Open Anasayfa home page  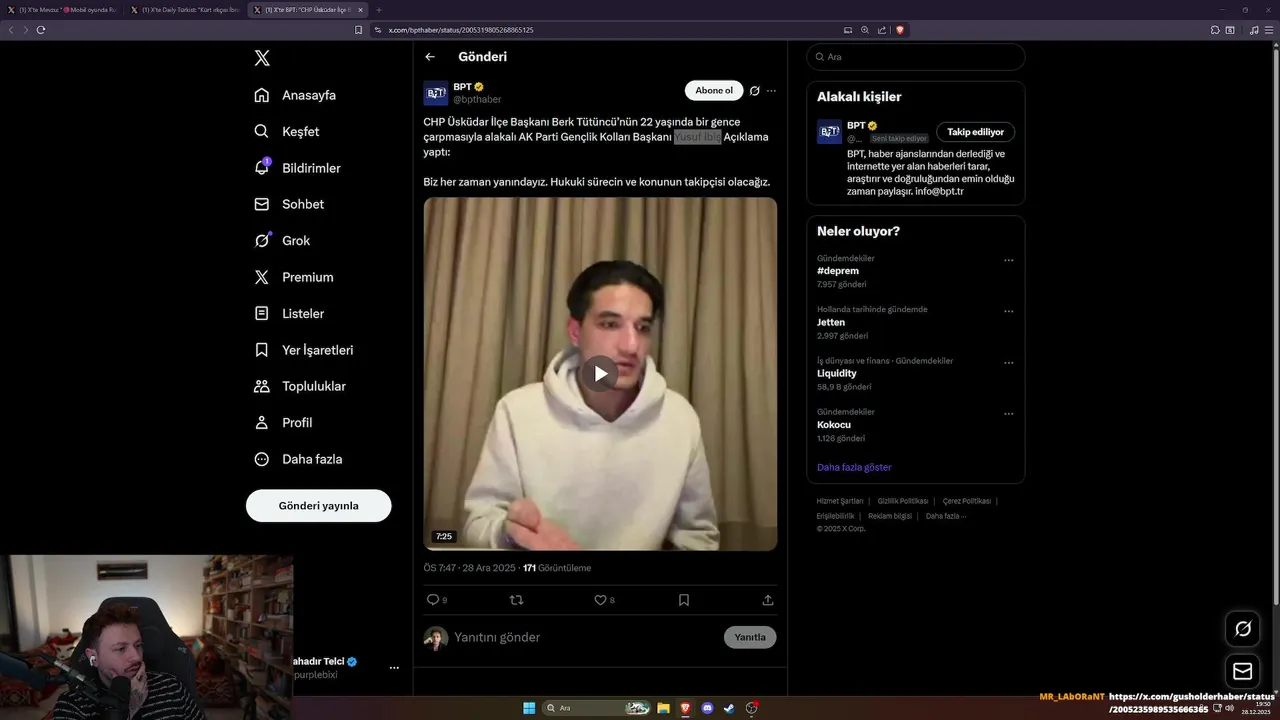(x=295, y=95)
